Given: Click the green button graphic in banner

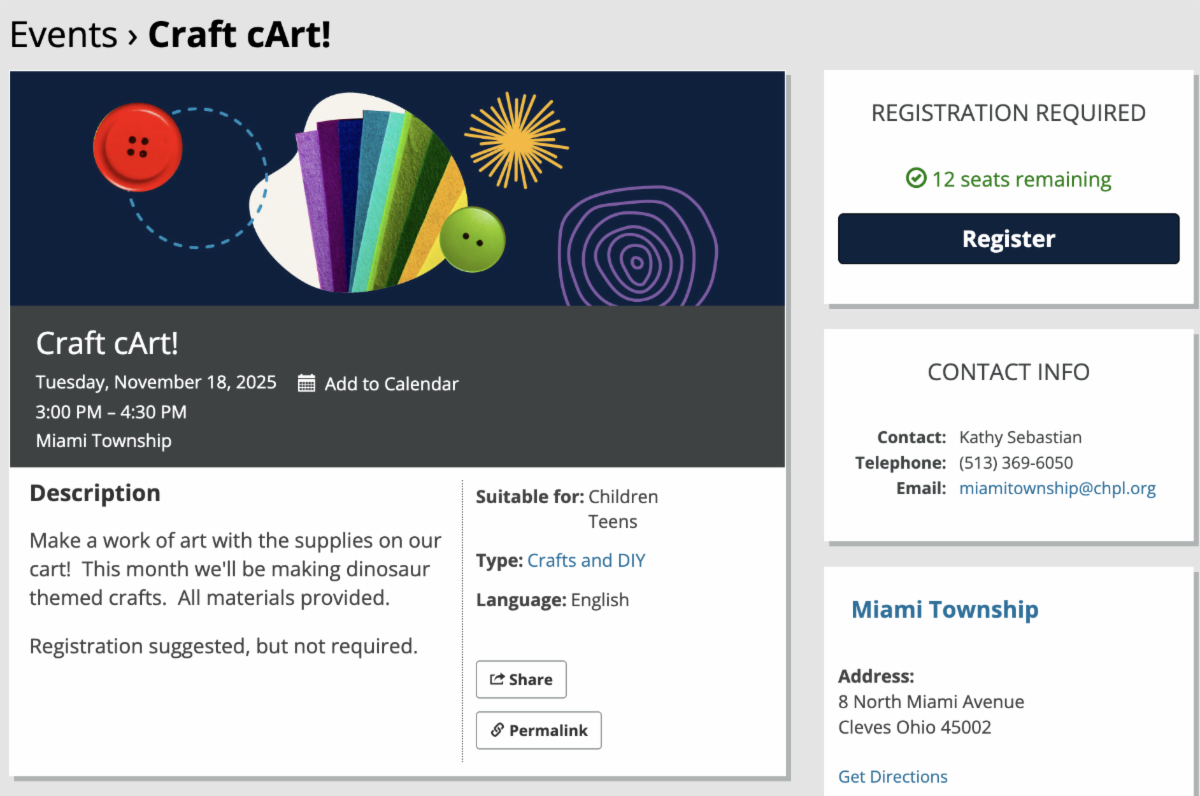Looking at the screenshot, I should pyautogui.click(x=472, y=239).
